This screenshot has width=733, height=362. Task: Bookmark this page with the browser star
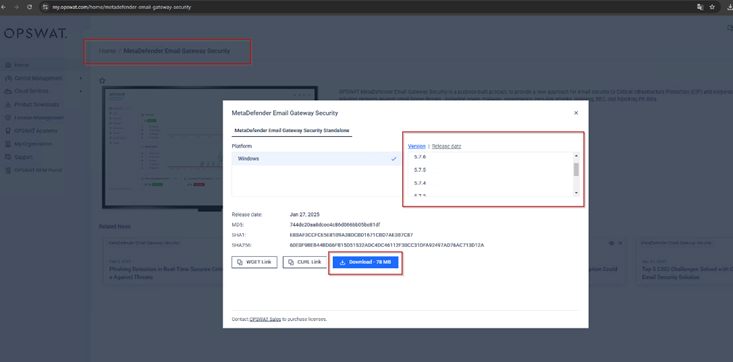coord(712,7)
